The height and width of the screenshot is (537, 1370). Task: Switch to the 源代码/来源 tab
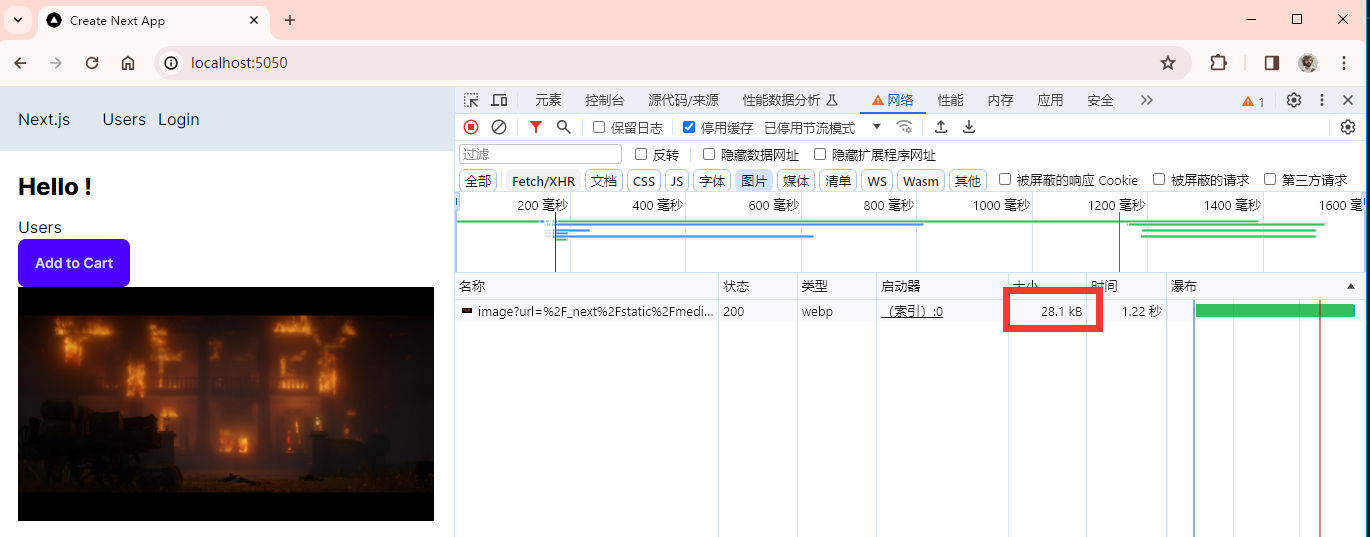[683, 100]
